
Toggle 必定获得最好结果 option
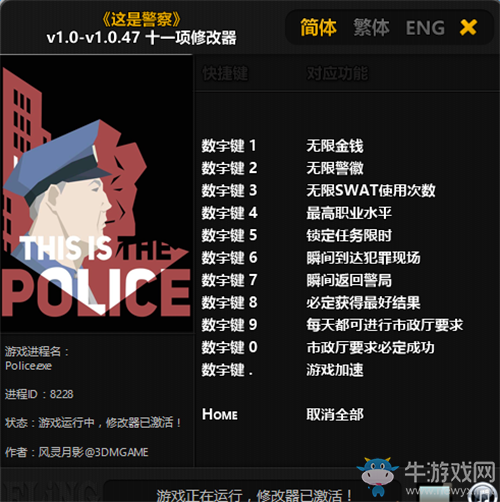click(363, 303)
